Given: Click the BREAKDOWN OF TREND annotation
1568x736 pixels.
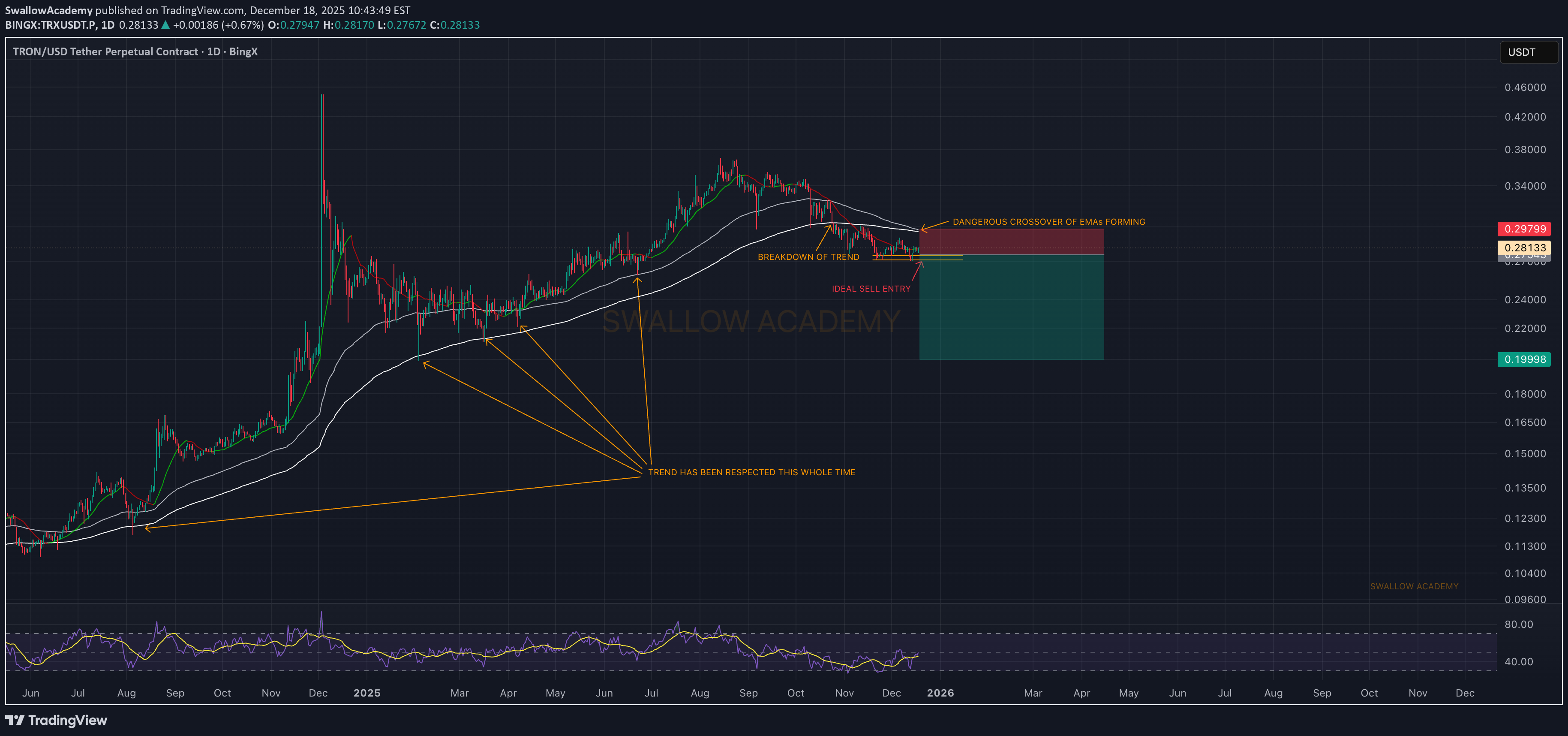Looking at the screenshot, I should (808, 257).
